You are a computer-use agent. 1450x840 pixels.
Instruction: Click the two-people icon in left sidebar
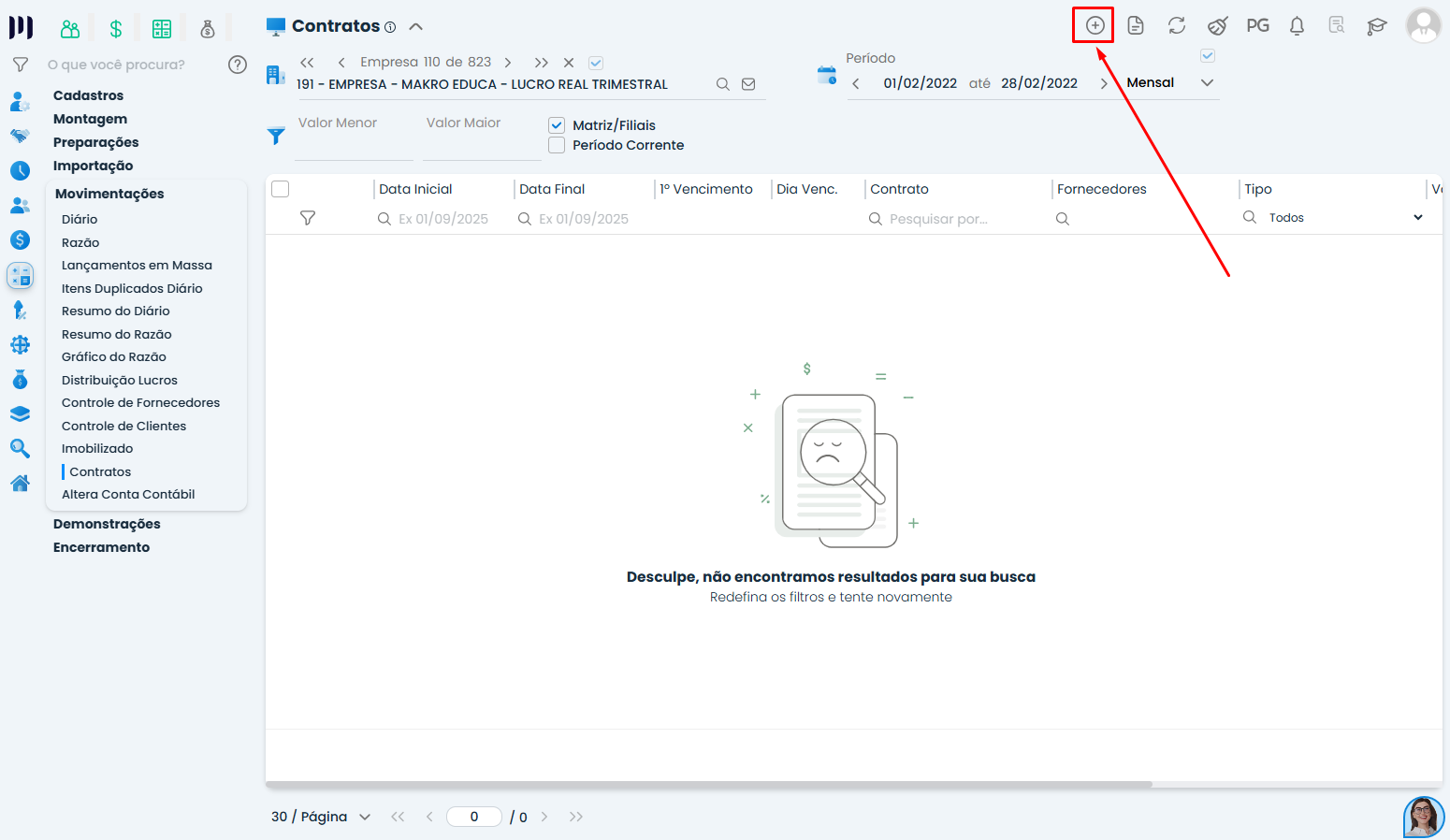pyautogui.click(x=20, y=205)
